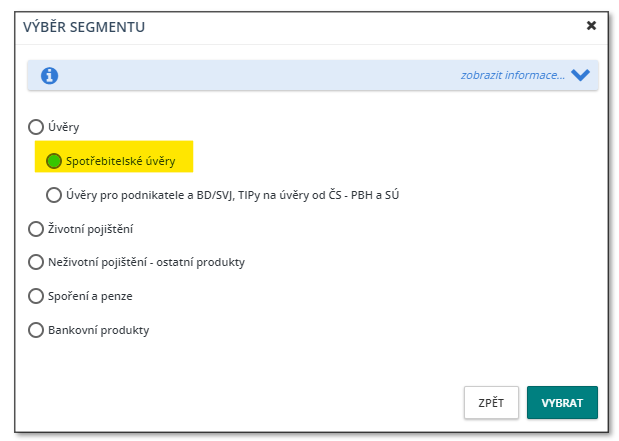Confirm with the VYBRAT button

point(562,403)
